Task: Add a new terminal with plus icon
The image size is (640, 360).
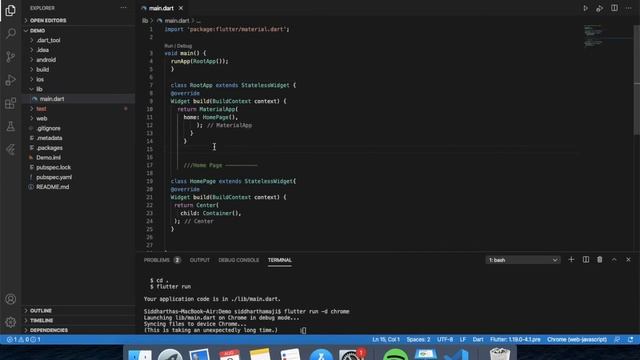Action: [571, 260]
